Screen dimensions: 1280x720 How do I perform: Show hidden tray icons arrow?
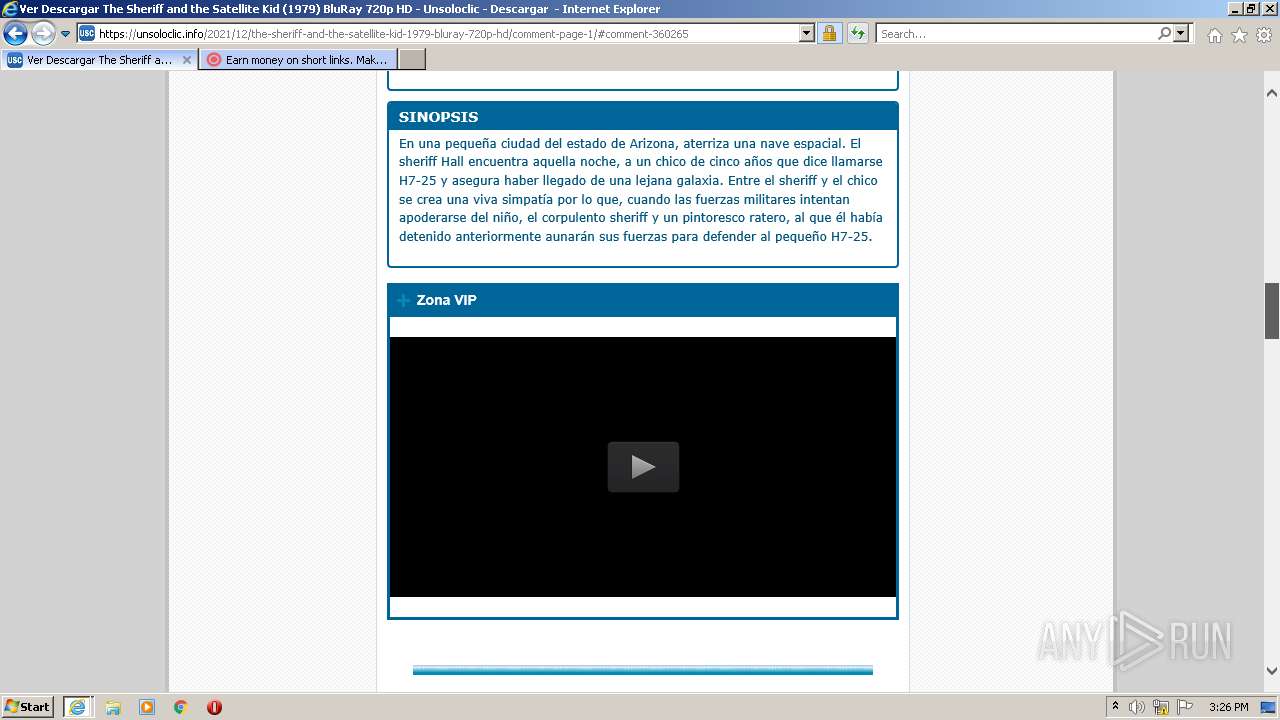pyautogui.click(x=1115, y=707)
